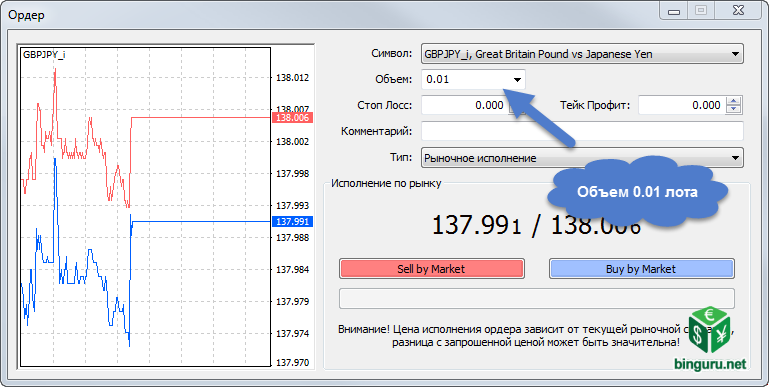Click the Стоп Лосс label

pyautogui.click(x=385, y=105)
